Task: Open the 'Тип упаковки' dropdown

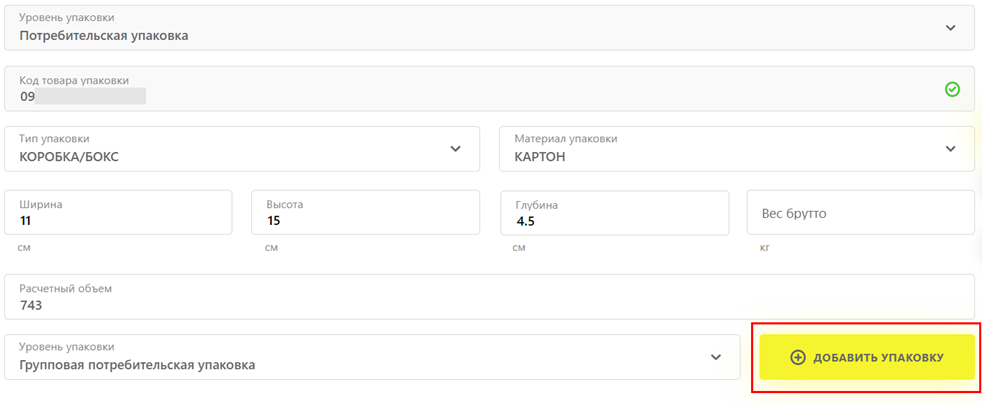Action: (x=242, y=149)
